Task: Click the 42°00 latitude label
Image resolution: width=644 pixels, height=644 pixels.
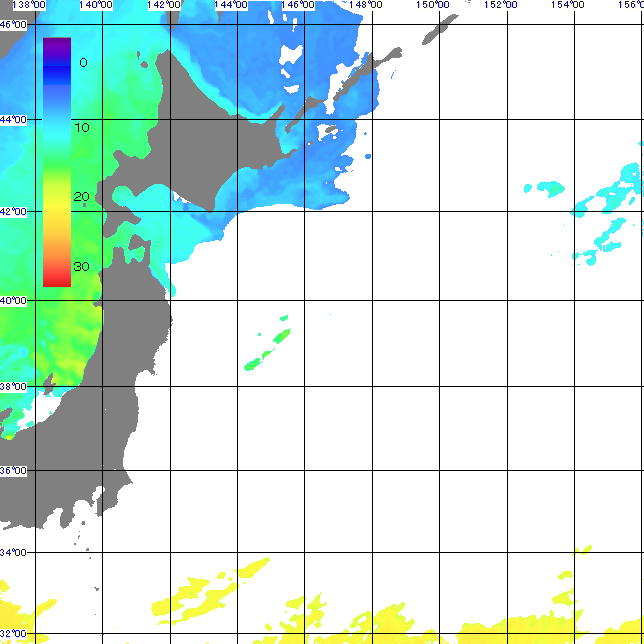Action: click(x=14, y=212)
